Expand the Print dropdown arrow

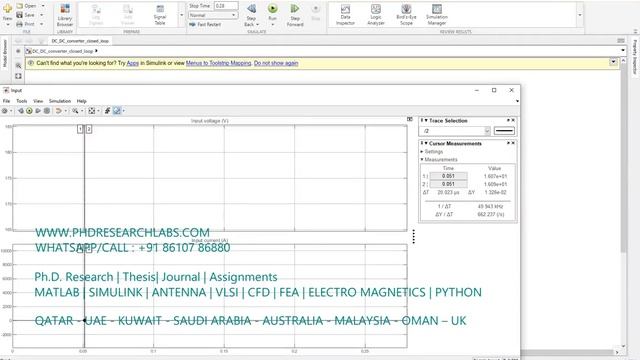(42, 24)
